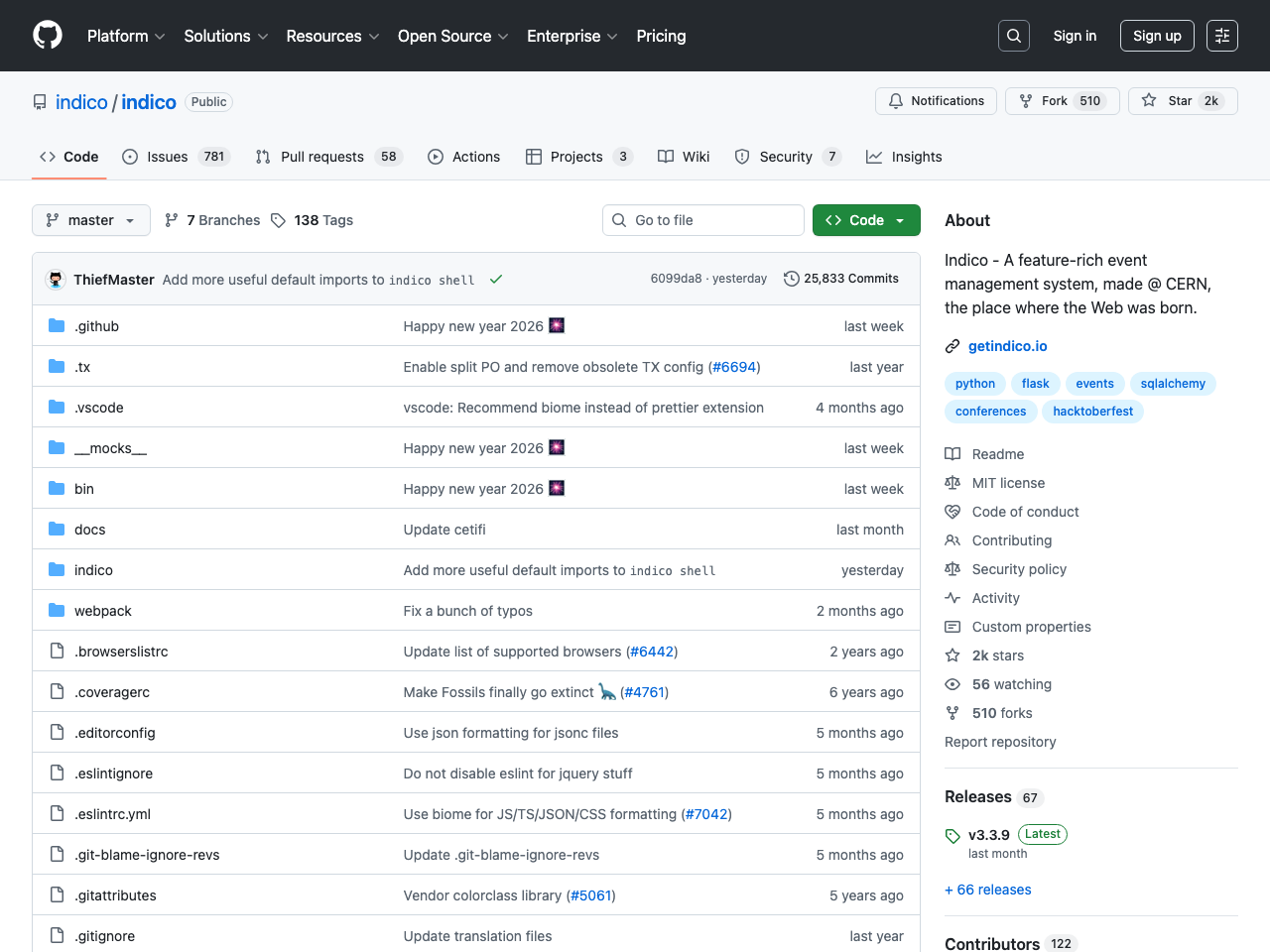Click the Go to file search field
Screen dimensions: 1270x952
[x=702, y=219]
